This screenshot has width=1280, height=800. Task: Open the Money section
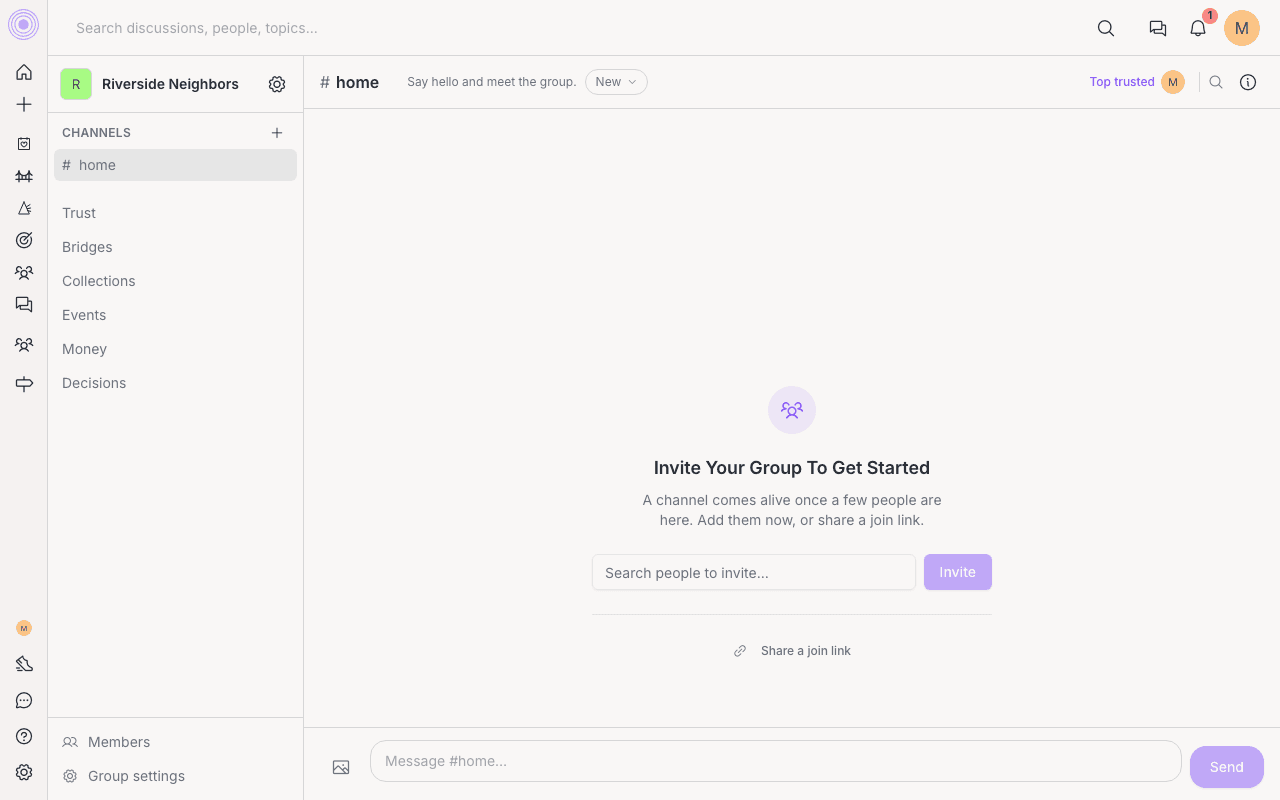pyautogui.click(x=84, y=349)
